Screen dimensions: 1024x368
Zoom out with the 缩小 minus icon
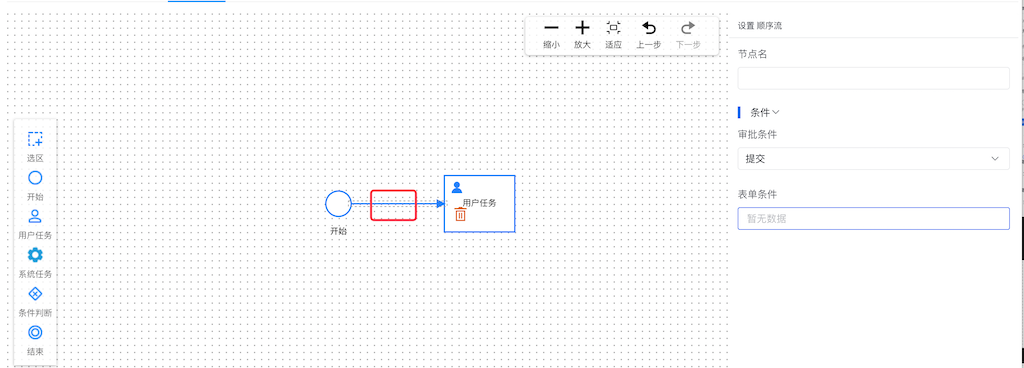pyautogui.click(x=551, y=28)
